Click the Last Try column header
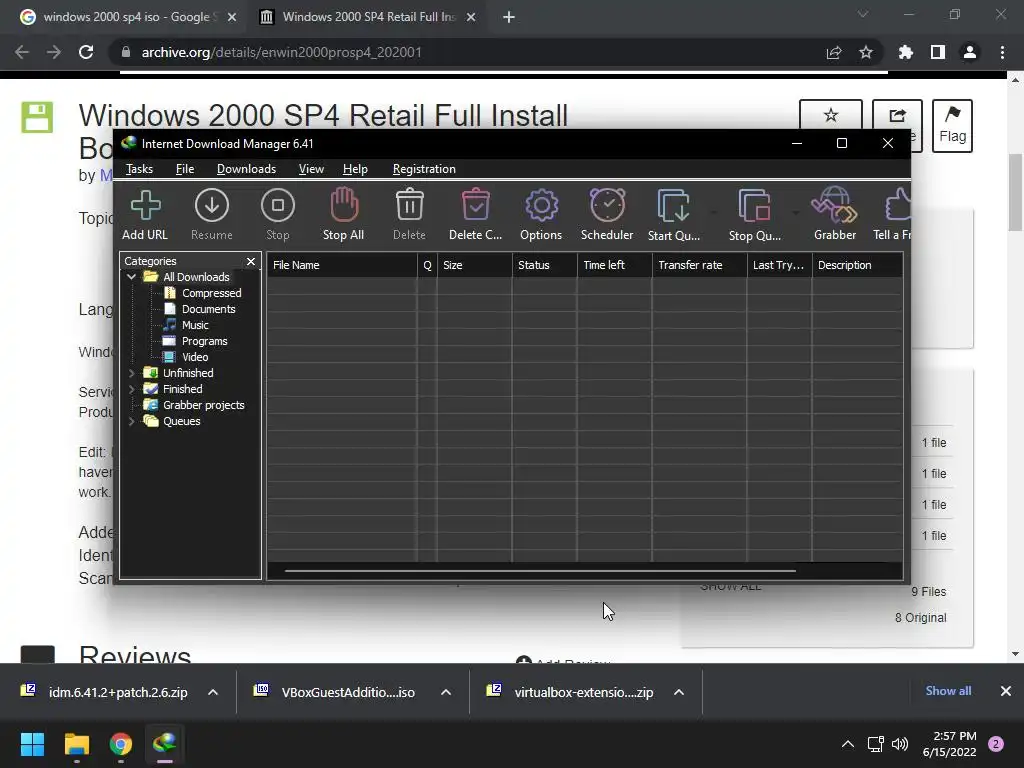 780,265
